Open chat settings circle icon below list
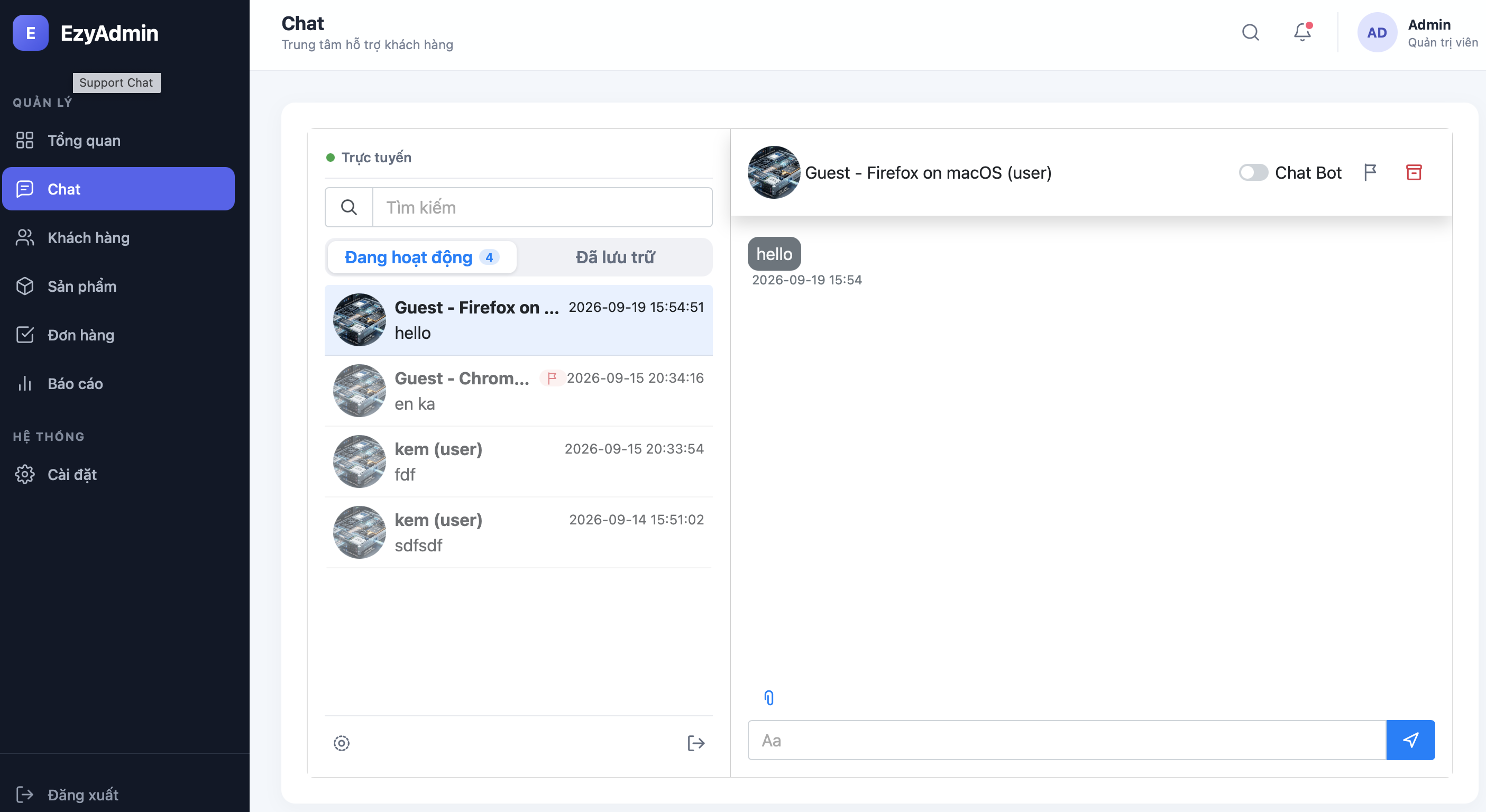 click(x=342, y=743)
